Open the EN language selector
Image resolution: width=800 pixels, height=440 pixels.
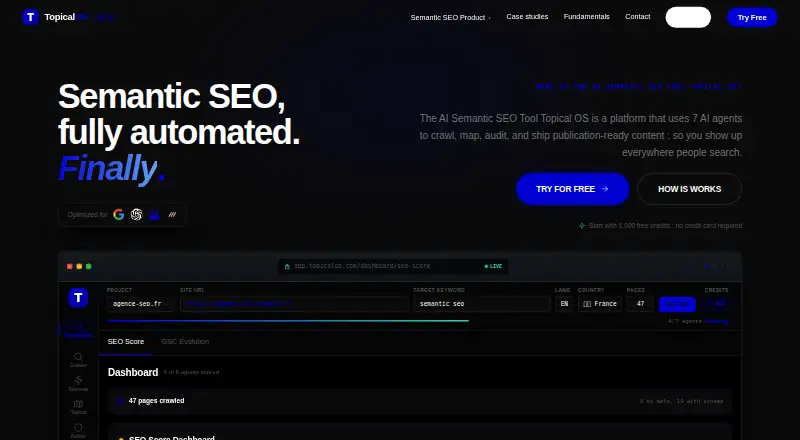click(x=564, y=304)
